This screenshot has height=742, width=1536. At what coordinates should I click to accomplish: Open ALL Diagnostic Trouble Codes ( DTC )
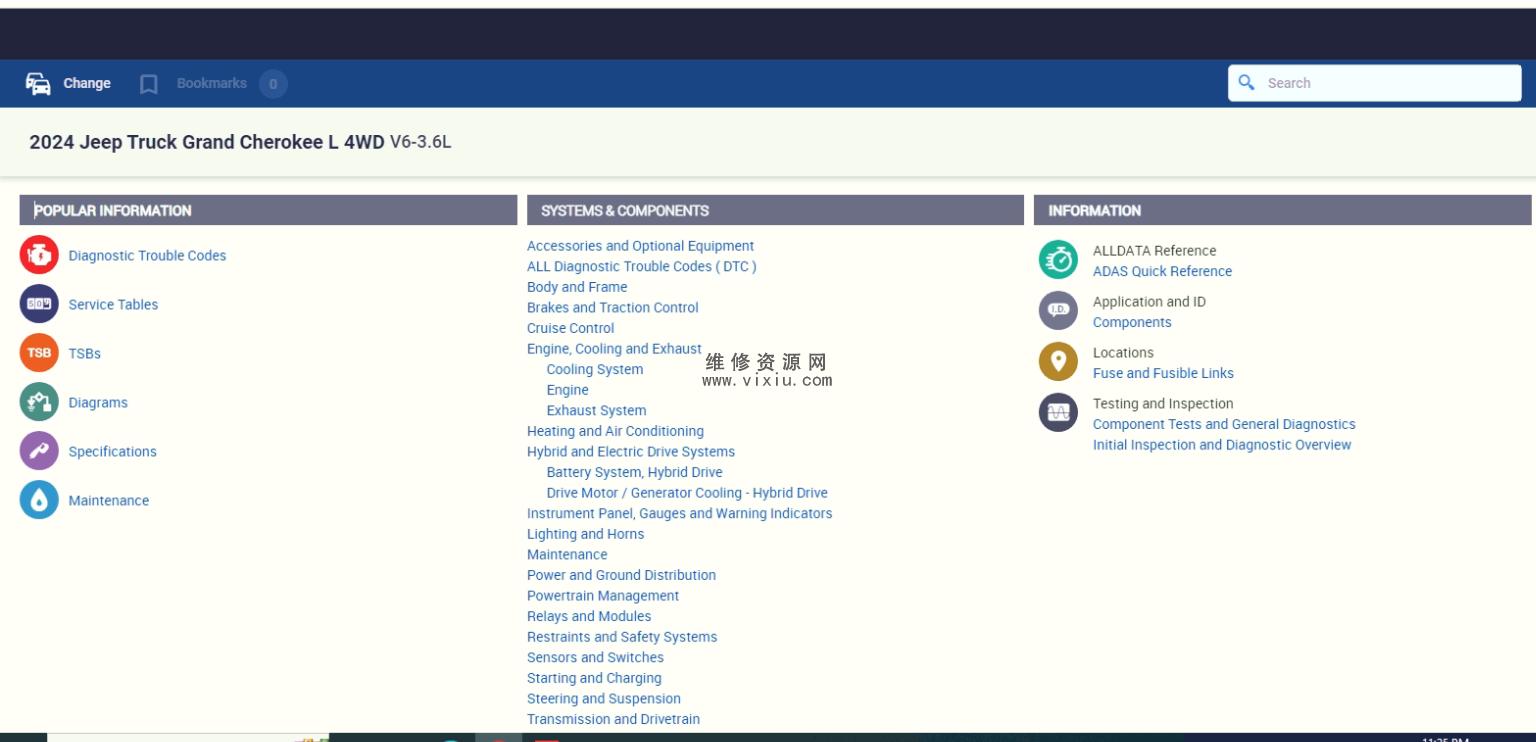(642, 267)
